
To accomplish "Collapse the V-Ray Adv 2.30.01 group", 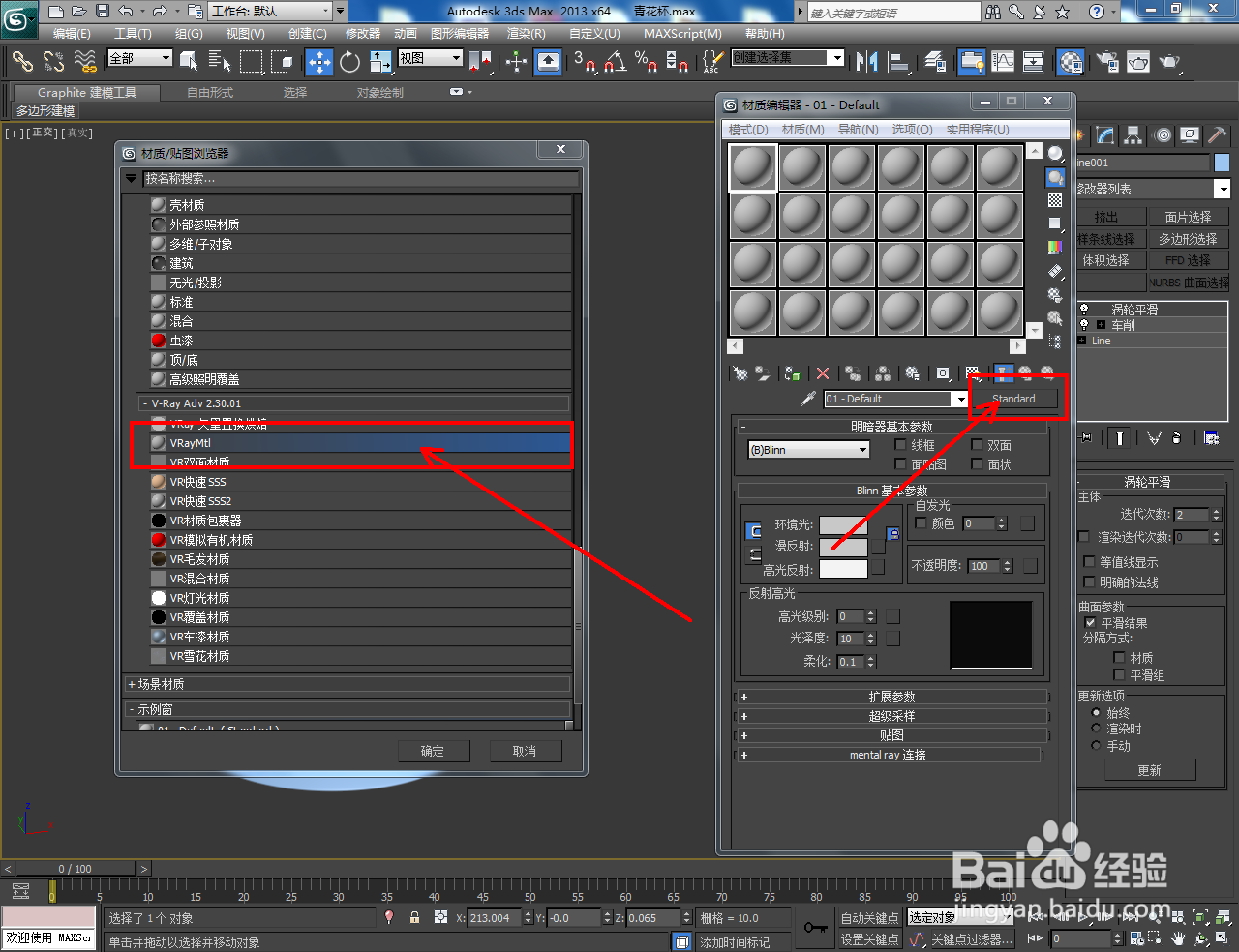I will point(353,403).
